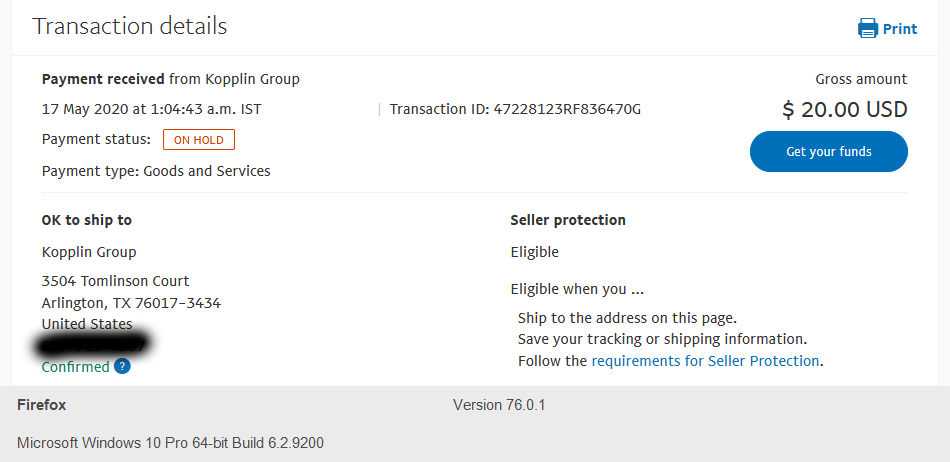Click the Payment type: Goods and Services line
The height and width of the screenshot is (462, 950).
tap(156, 171)
